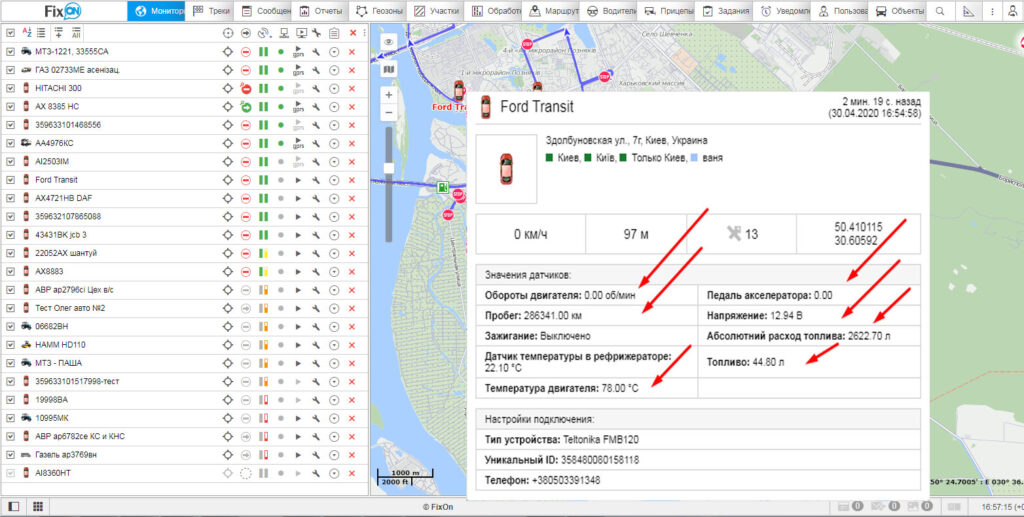Click the Ford Transit marker label on map

[x=450, y=105]
